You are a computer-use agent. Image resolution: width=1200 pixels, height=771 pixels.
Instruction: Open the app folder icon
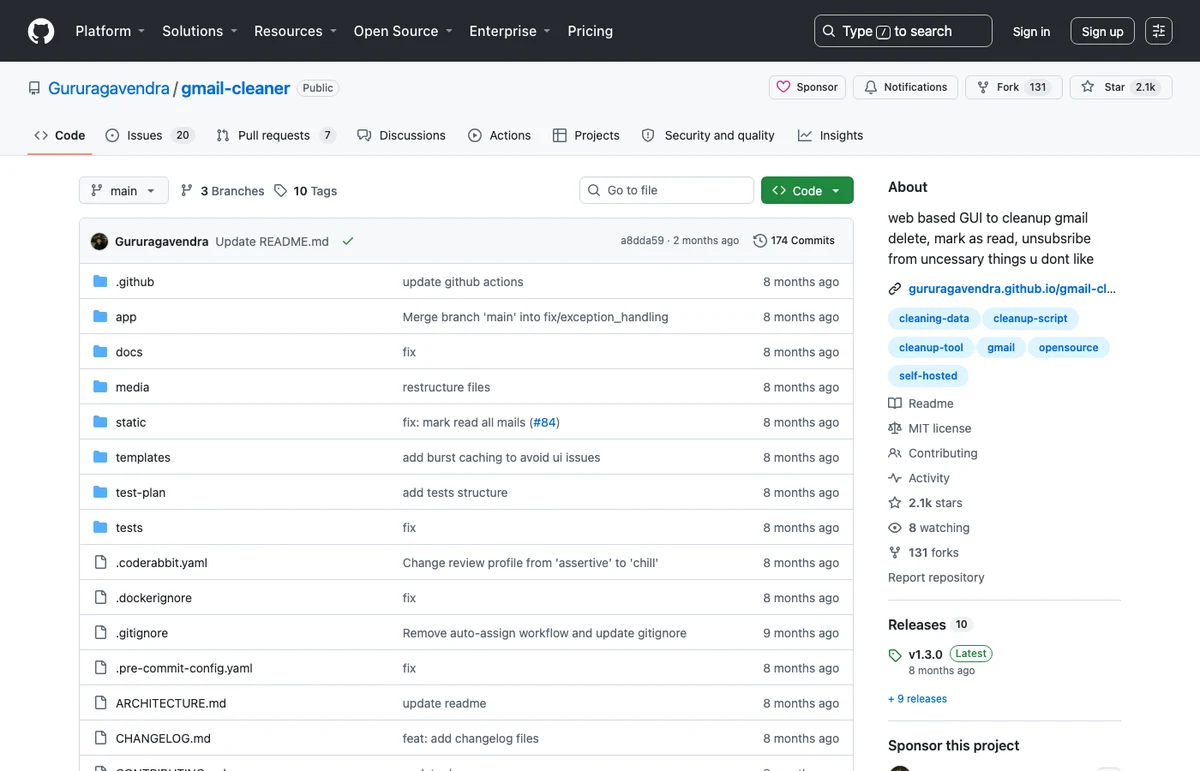point(100,317)
